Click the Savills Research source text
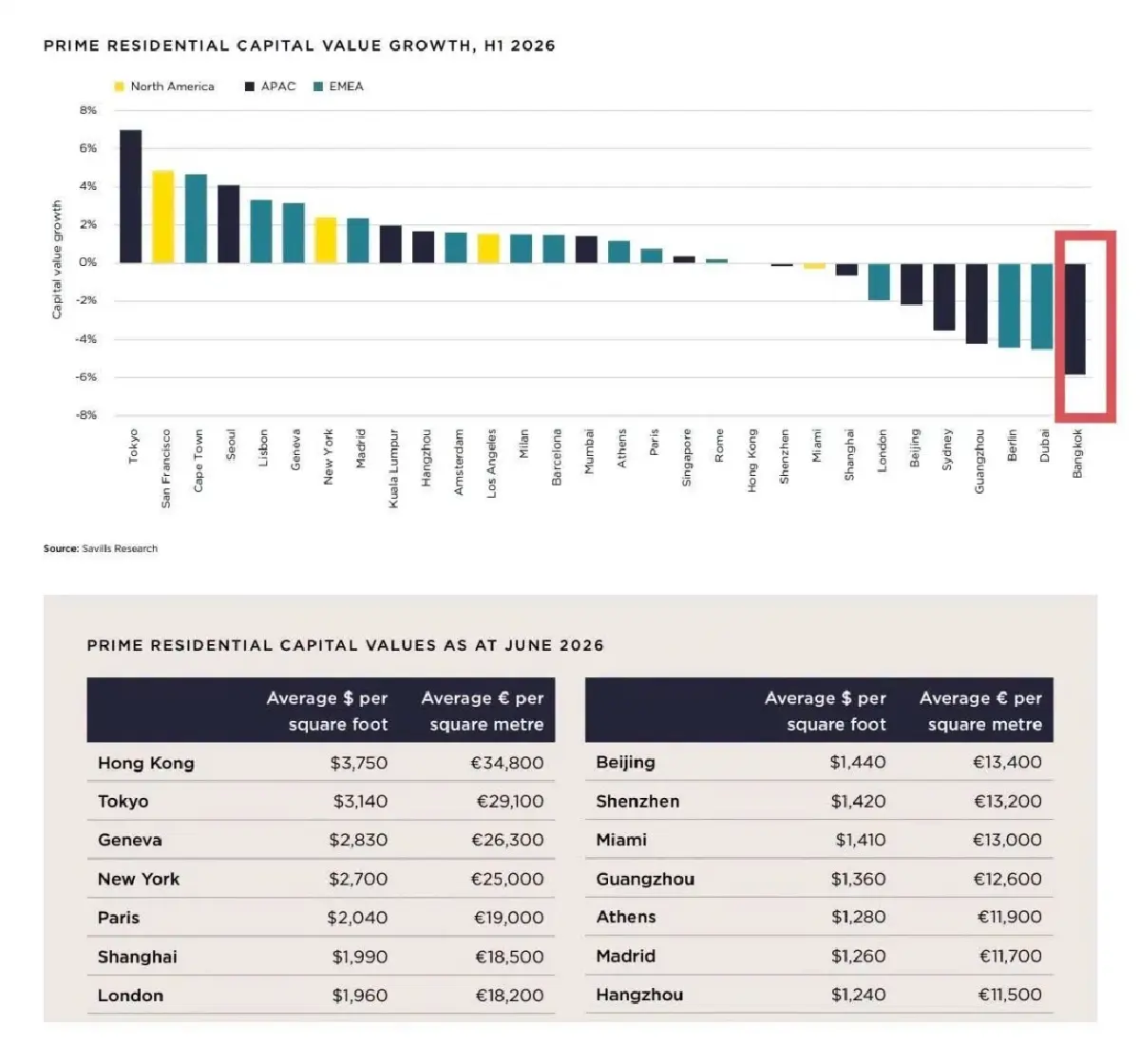This screenshot has width=1140, height=1064. [x=120, y=548]
